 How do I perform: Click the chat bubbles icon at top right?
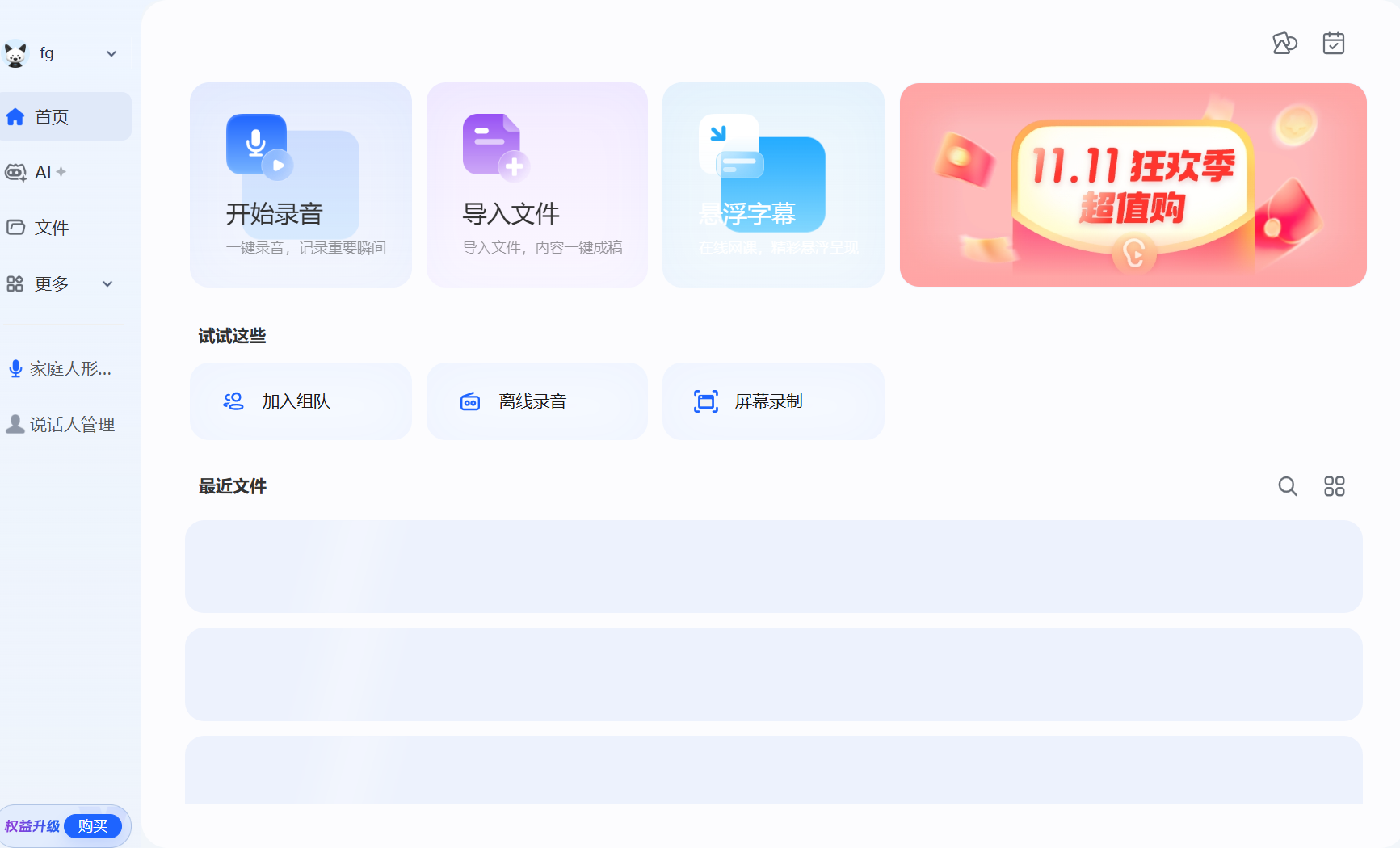tap(1284, 44)
